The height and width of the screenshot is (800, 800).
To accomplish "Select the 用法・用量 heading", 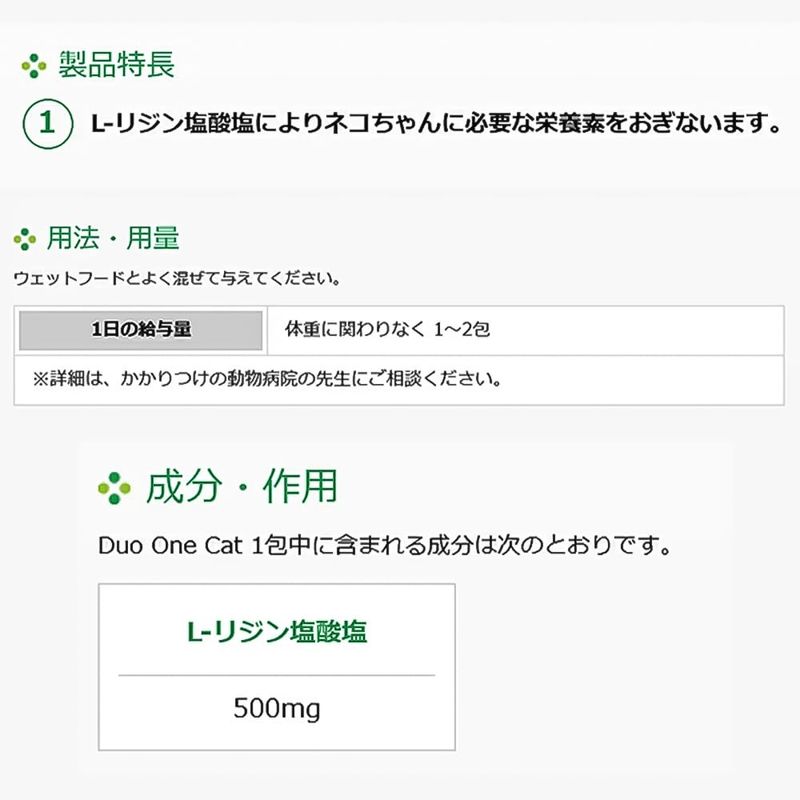I will [113, 238].
